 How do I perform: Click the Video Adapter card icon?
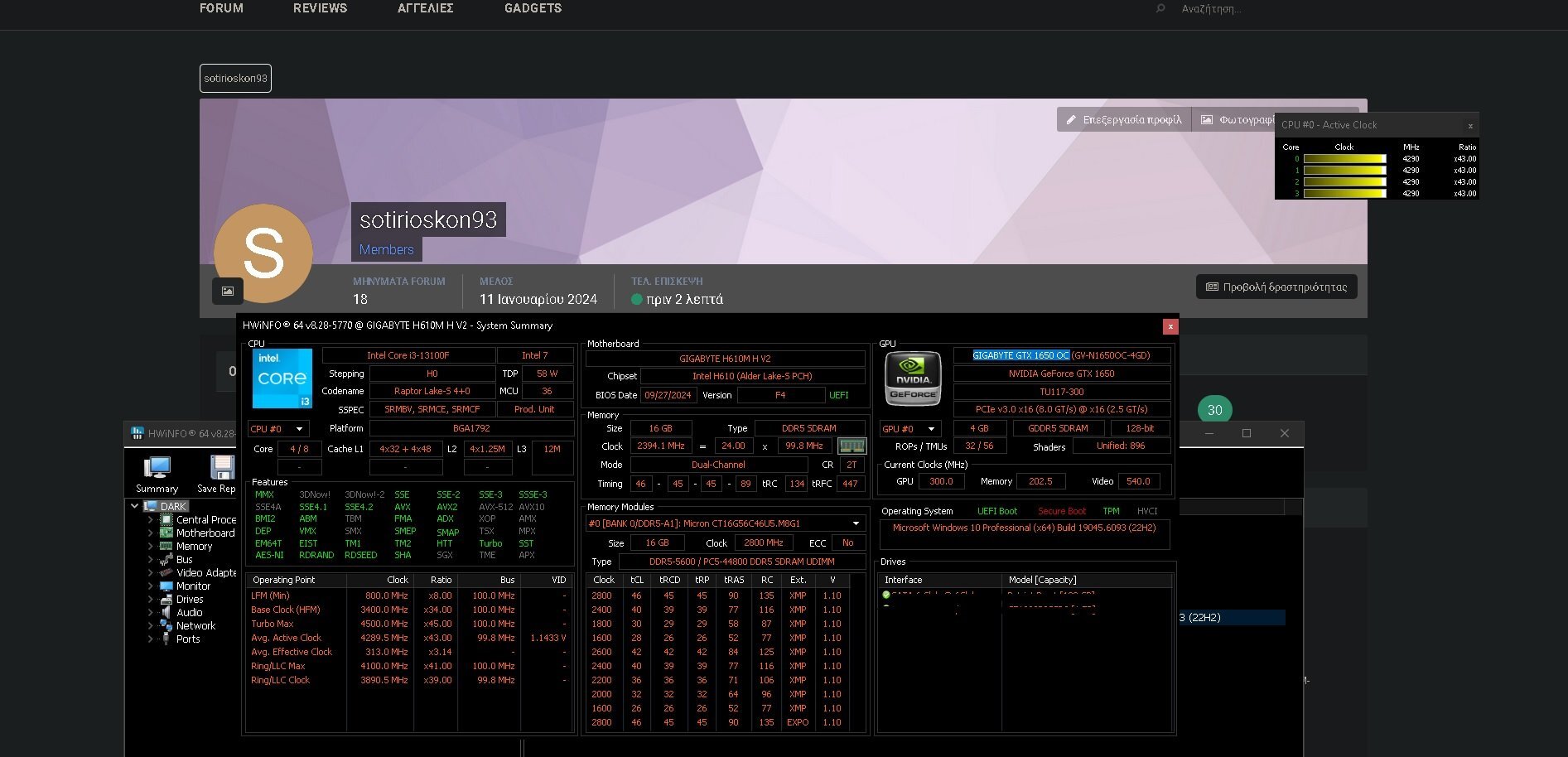tap(166, 572)
